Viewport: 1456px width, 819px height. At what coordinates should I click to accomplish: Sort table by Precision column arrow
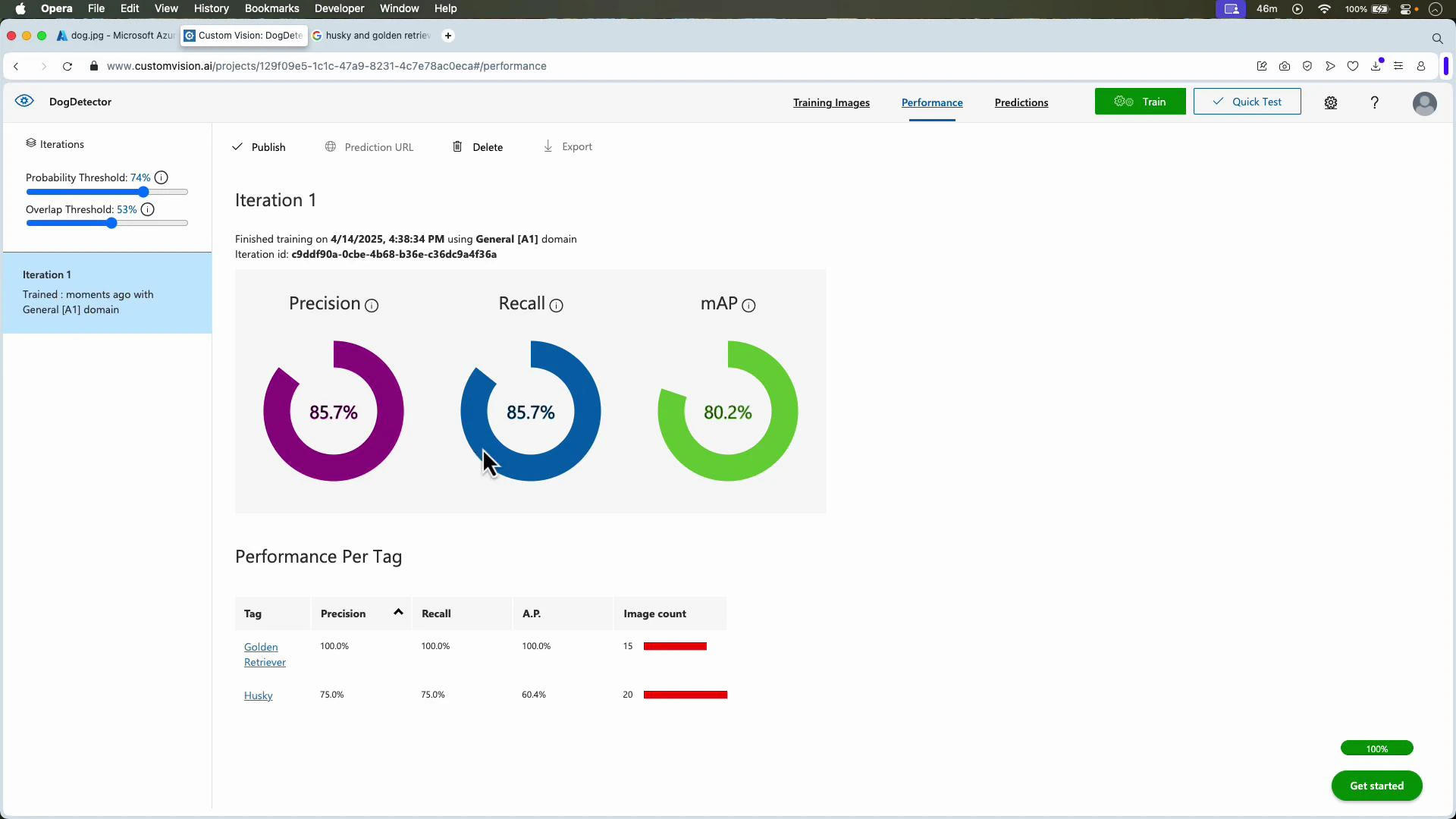click(x=398, y=612)
